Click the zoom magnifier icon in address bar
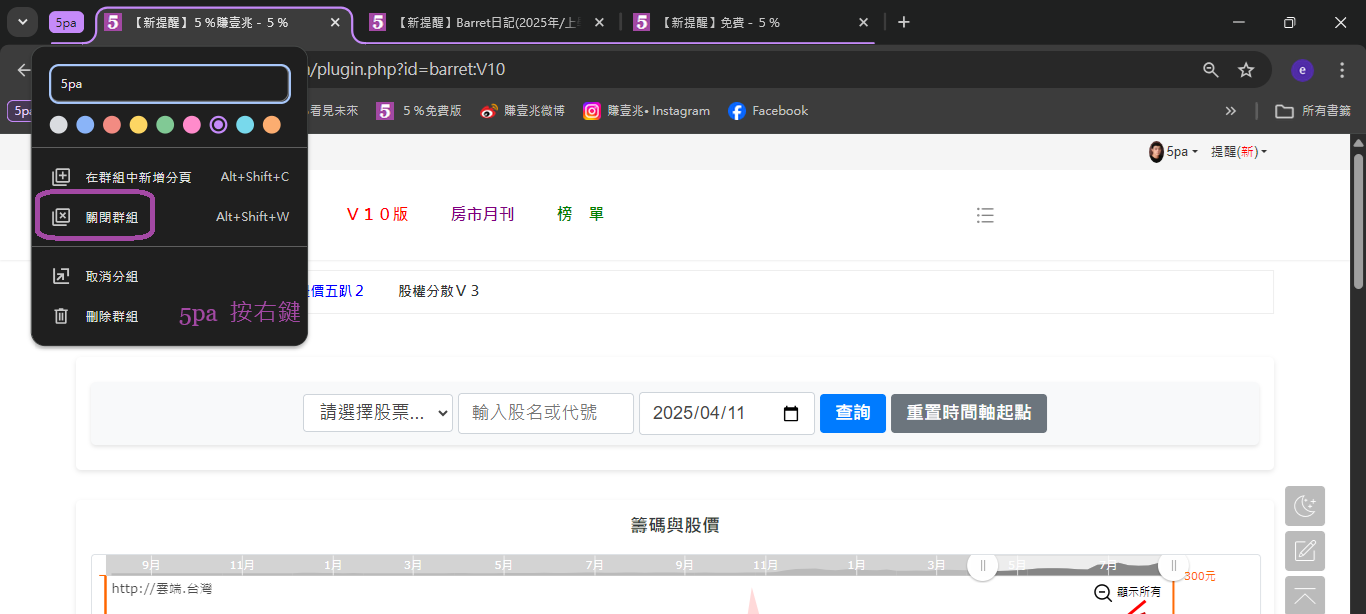 (x=1211, y=70)
